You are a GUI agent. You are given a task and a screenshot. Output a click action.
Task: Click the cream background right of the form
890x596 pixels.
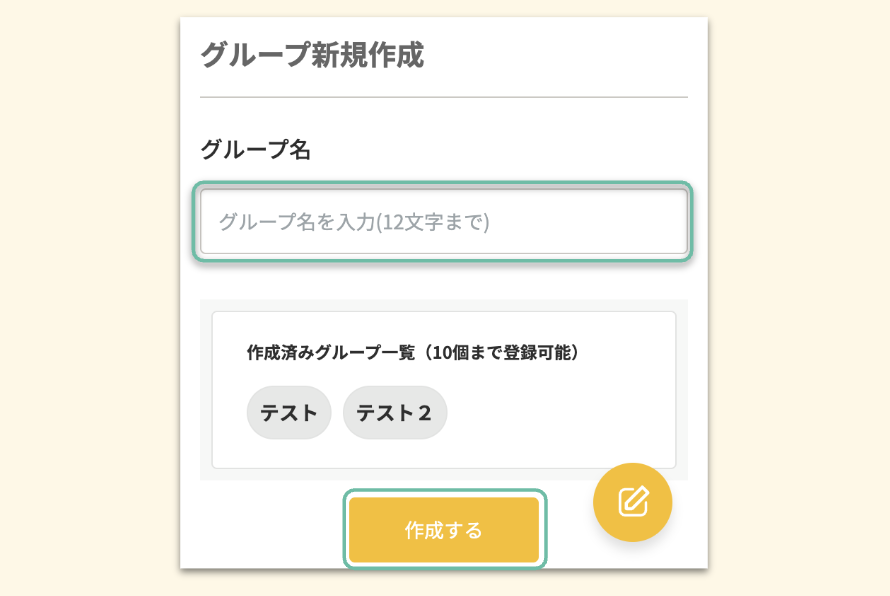[x=800, y=300]
